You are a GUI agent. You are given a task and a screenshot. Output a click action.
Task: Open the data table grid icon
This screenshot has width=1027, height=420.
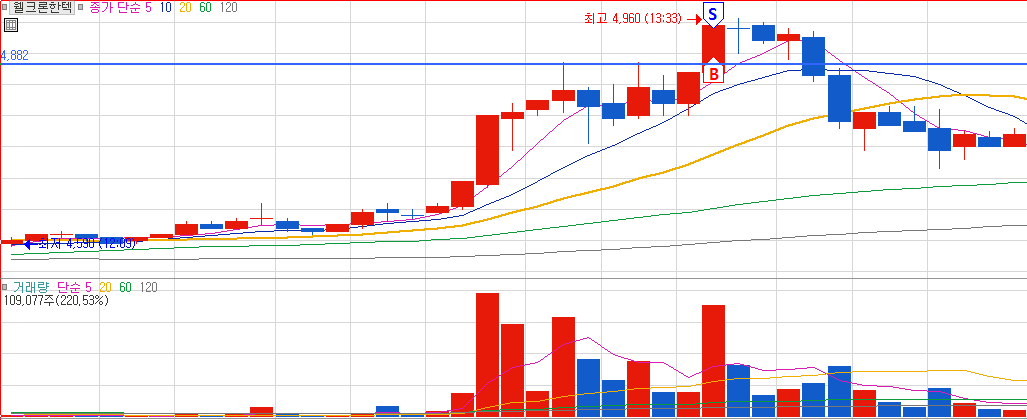pos(10,26)
